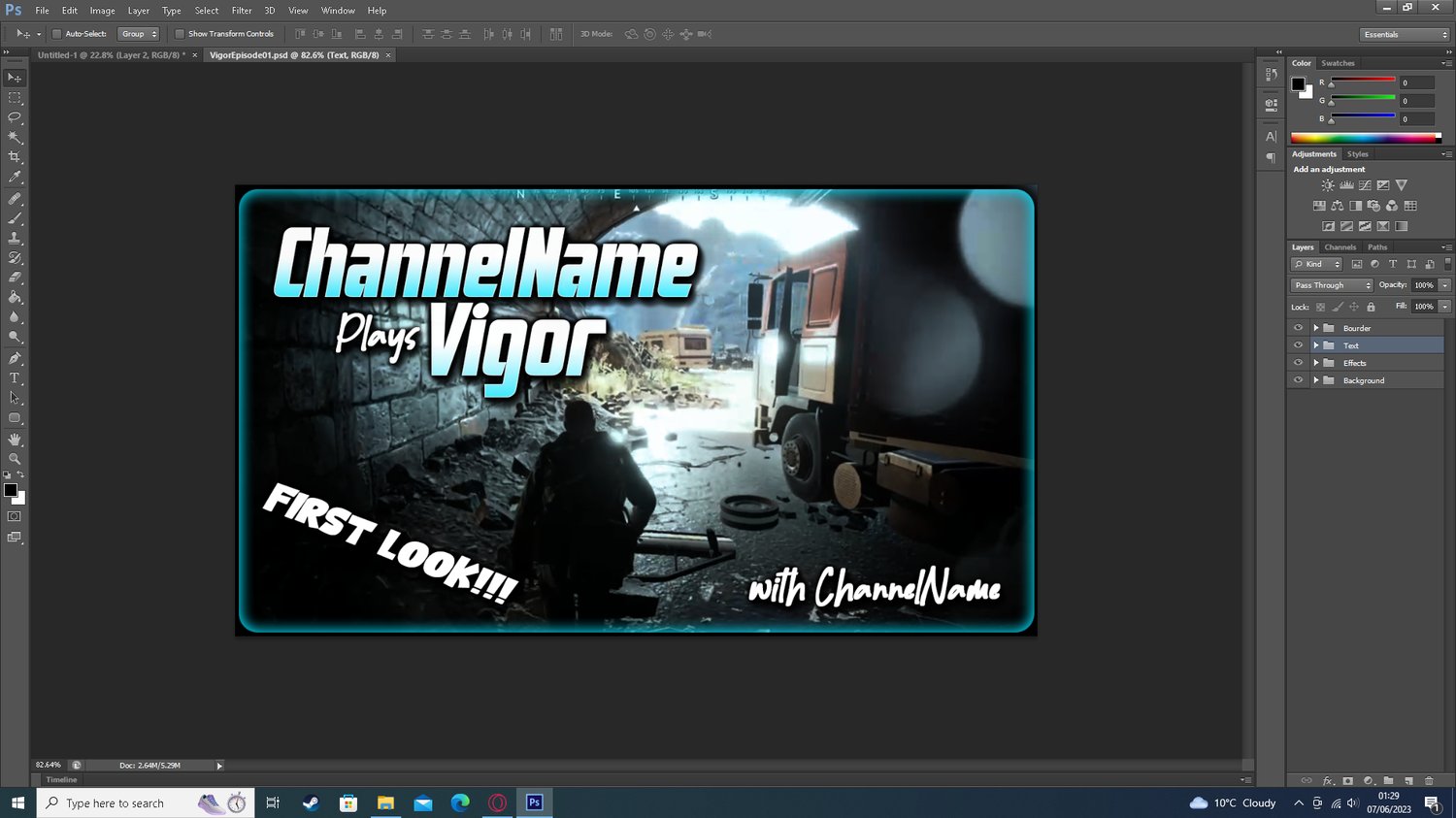Create a new group from Layers panel bottom
The width and height of the screenshot is (1456, 818).
coord(1388,780)
